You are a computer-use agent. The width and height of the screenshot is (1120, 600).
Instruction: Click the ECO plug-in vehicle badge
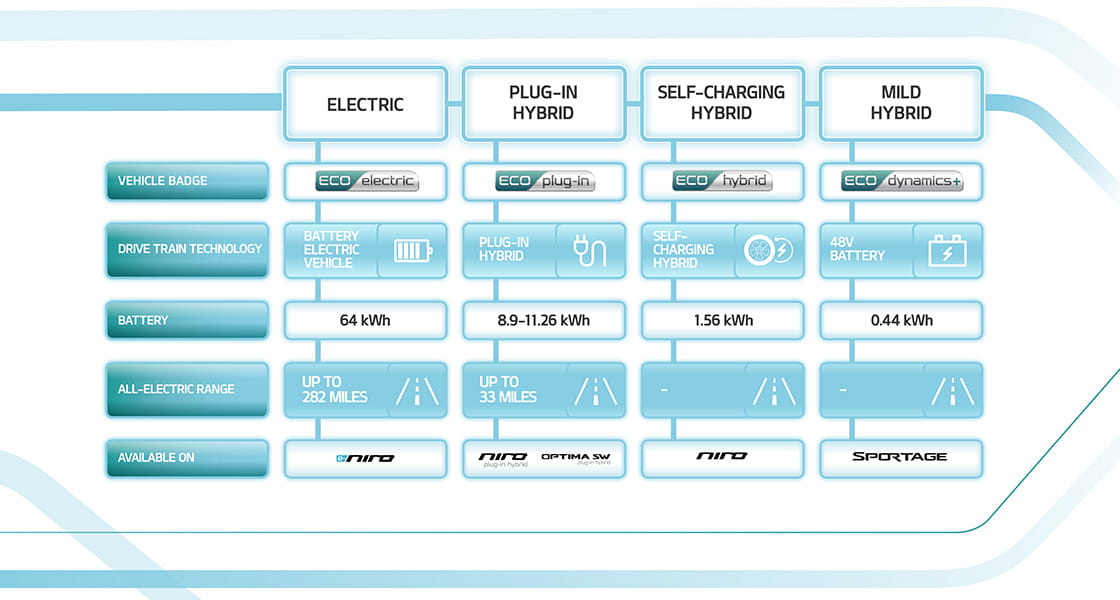point(544,181)
